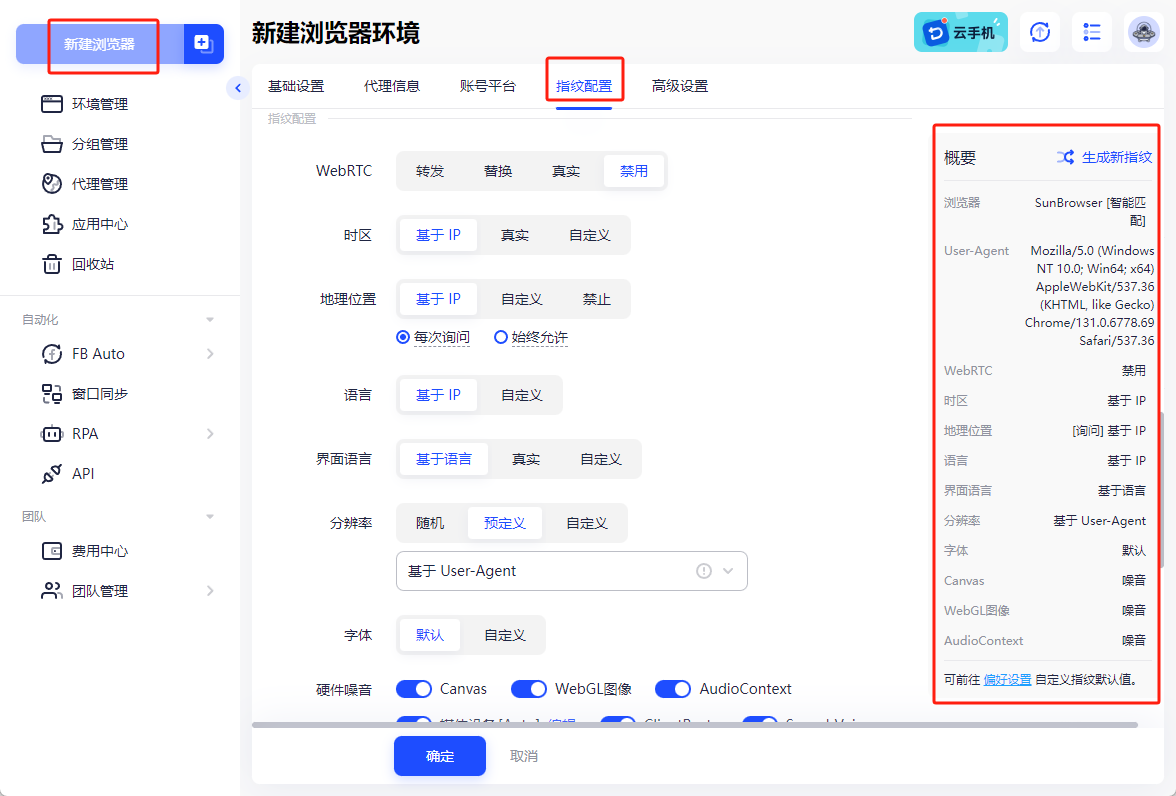Open the task list icon near avatar
The image size is (1176, 796).
pyautogui.click(x=1091, y=32)
